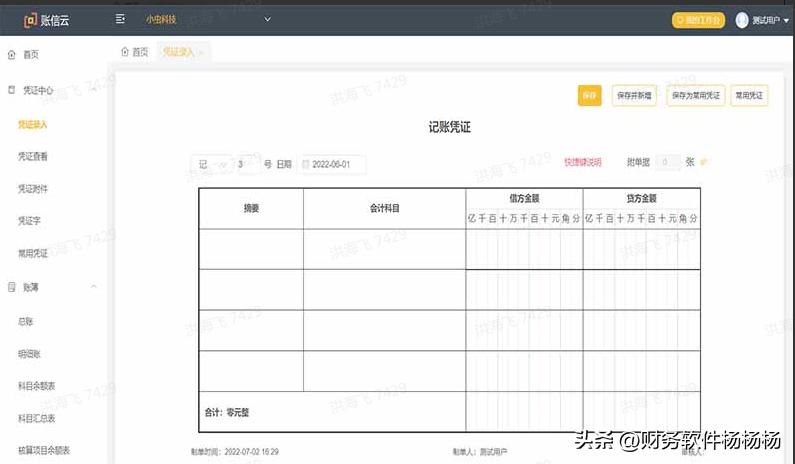Image resolution: width=795 pixels, height=464 pixels.
Task: Click the fourth row 会计科目 cell
Action: pos(385,371)
